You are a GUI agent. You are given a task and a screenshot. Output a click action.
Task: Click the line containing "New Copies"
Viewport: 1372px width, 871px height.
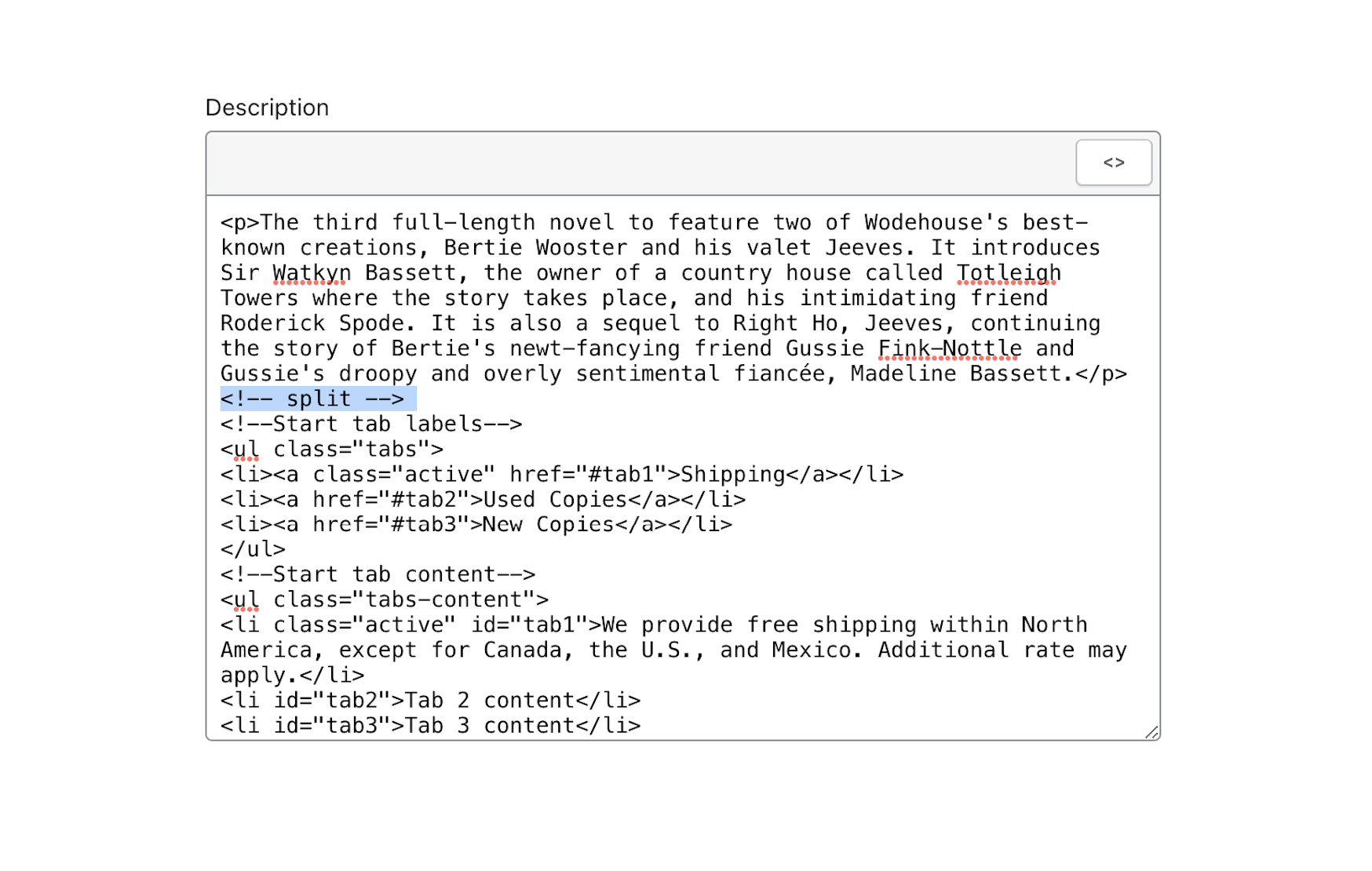[476, 524]
